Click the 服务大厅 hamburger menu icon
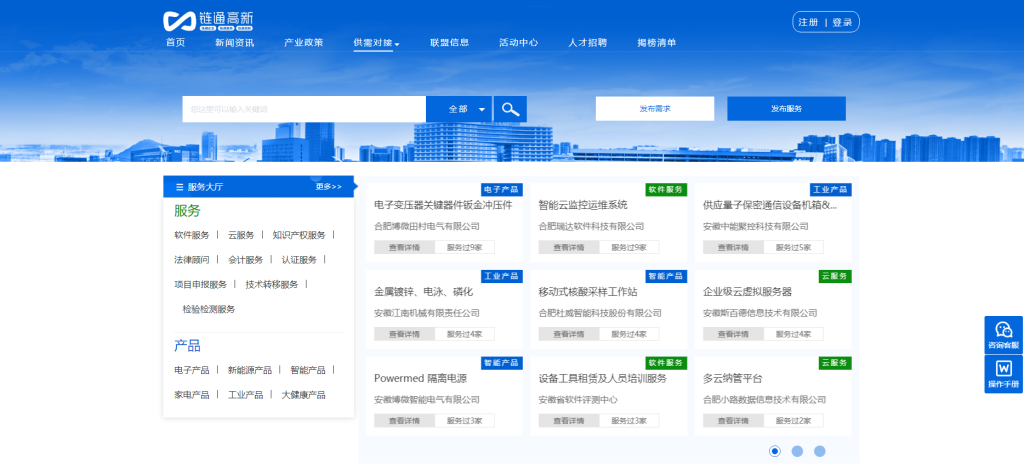 tap(179, 187)
